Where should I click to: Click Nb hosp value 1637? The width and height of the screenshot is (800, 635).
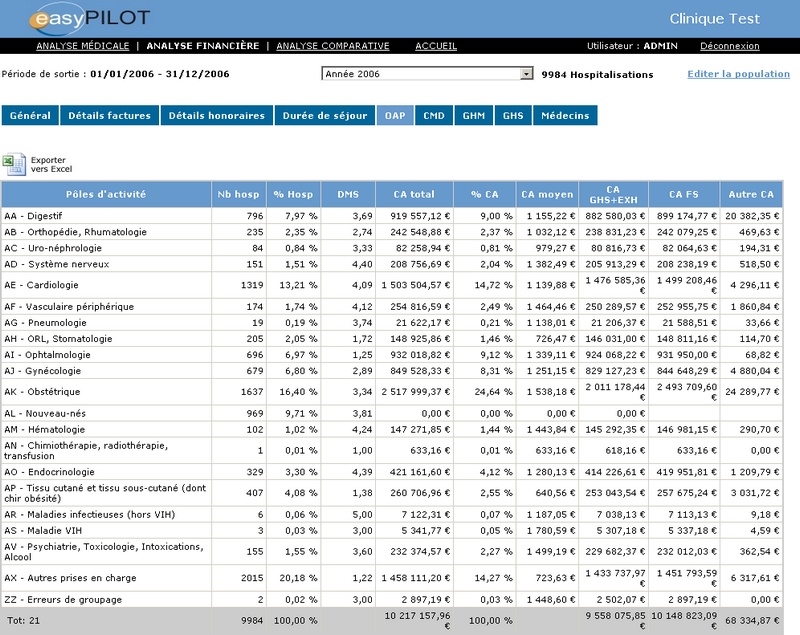[252, 392]
